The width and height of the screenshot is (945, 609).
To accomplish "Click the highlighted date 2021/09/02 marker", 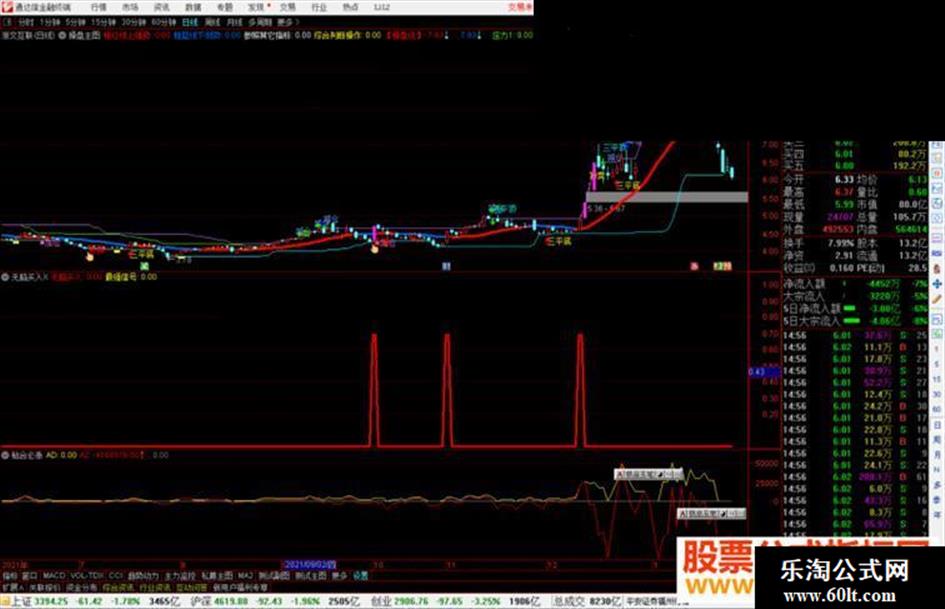I will click(310, 565).
